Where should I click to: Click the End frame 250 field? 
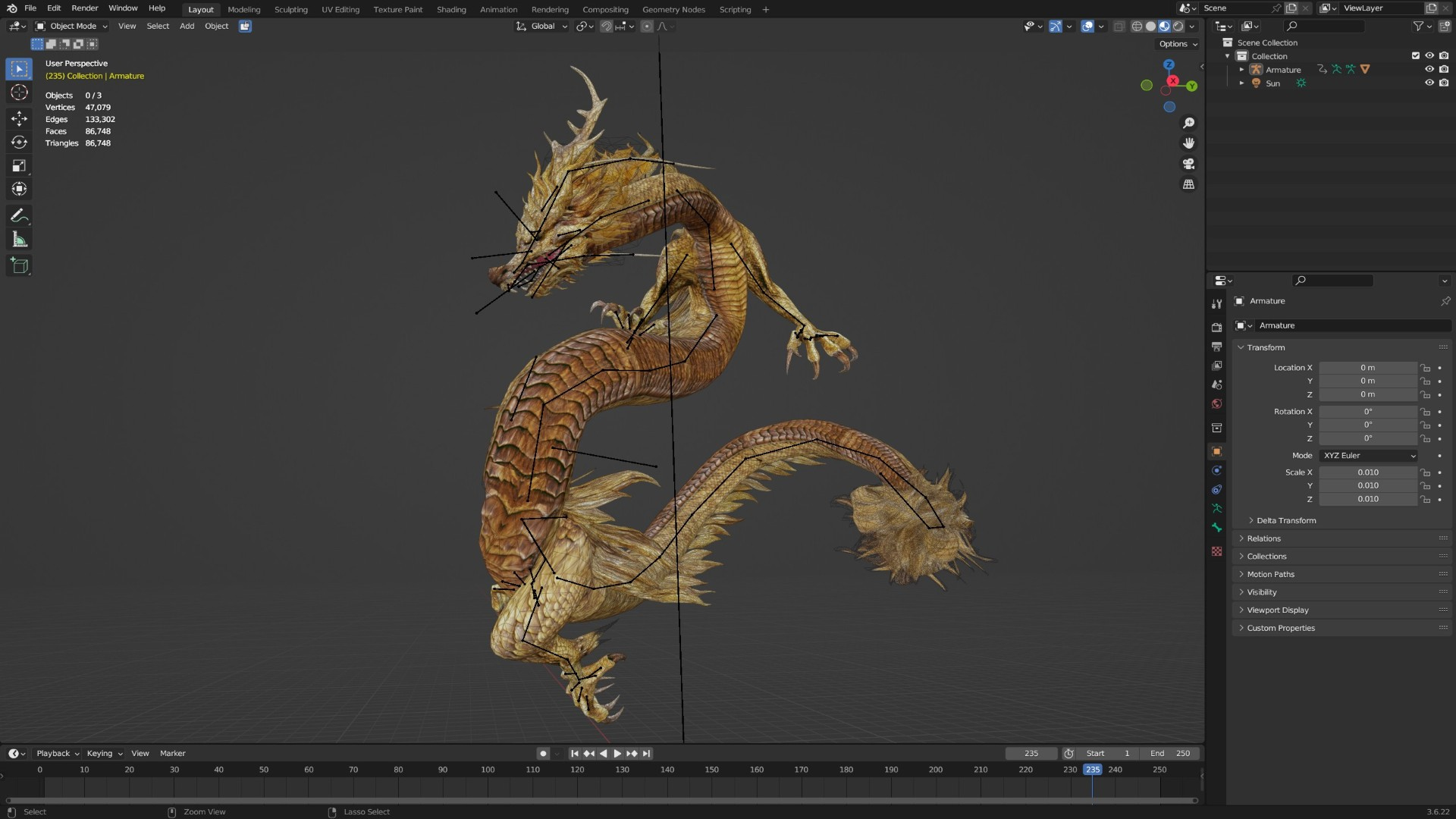coord(1169,754)
